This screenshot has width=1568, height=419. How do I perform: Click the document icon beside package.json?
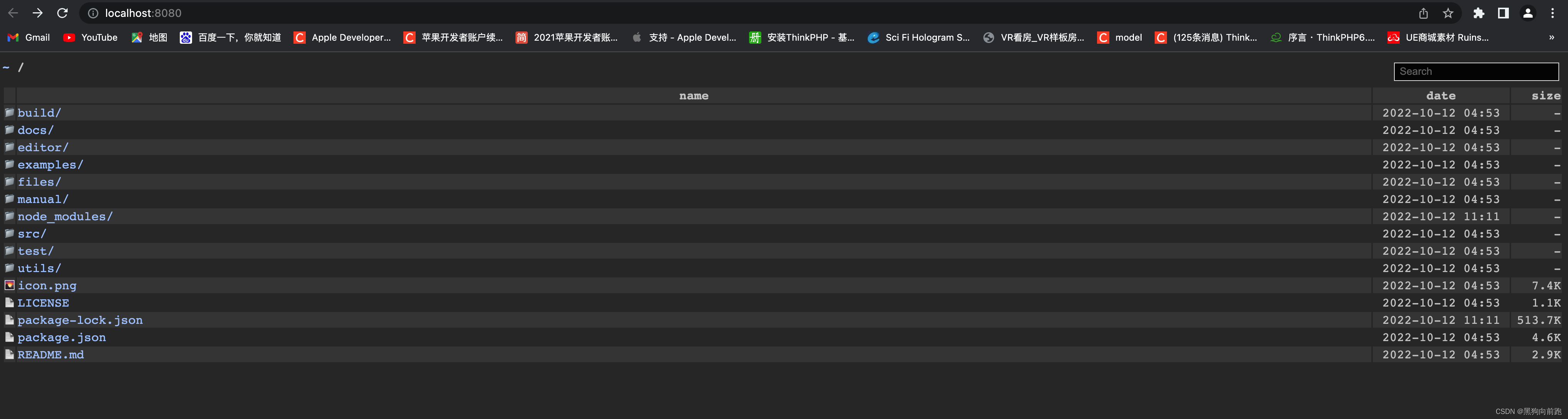(x=10, y=337)
